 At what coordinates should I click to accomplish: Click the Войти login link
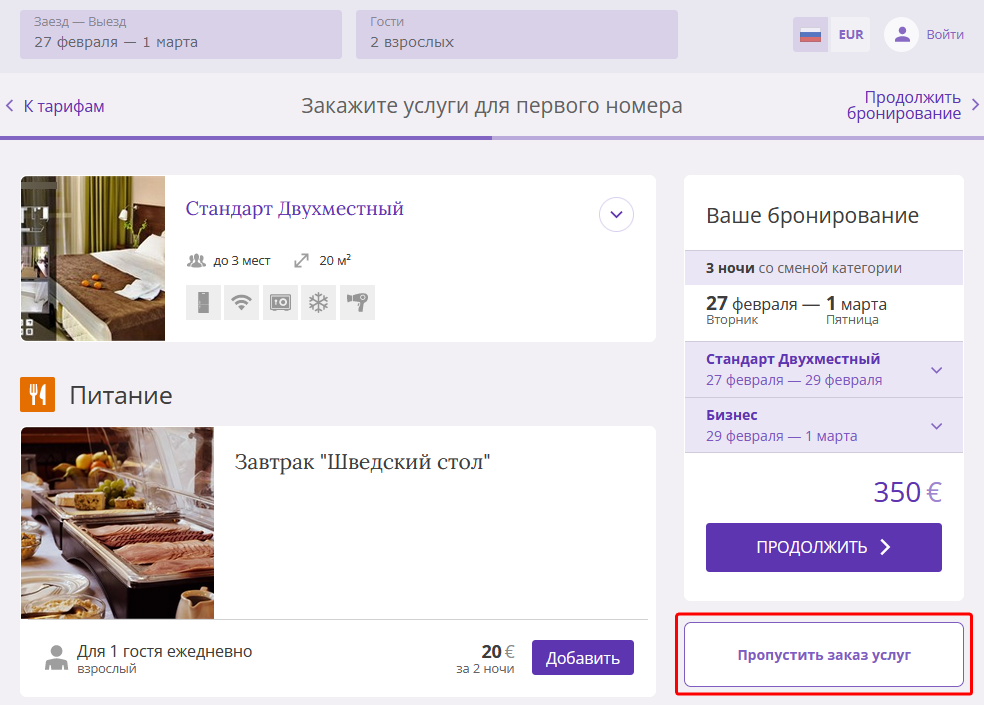point(944,35)
